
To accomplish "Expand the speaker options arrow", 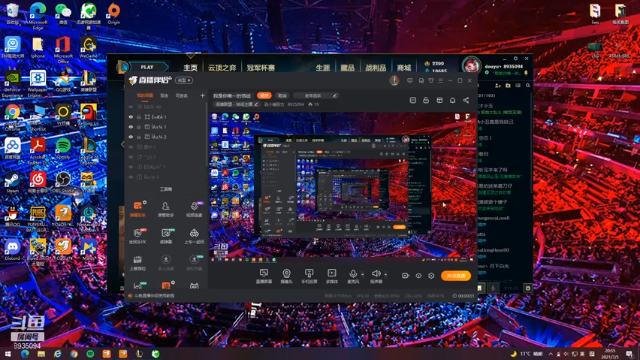I will pyautogui.click(x=385, y=274).
